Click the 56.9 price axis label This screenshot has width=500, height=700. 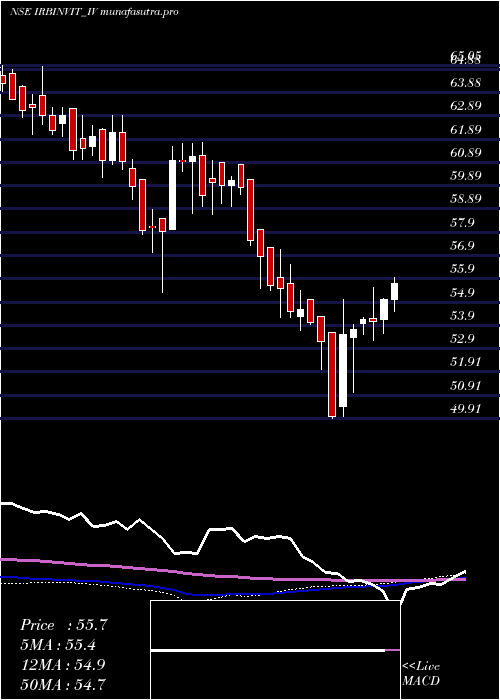coord(462,246)
